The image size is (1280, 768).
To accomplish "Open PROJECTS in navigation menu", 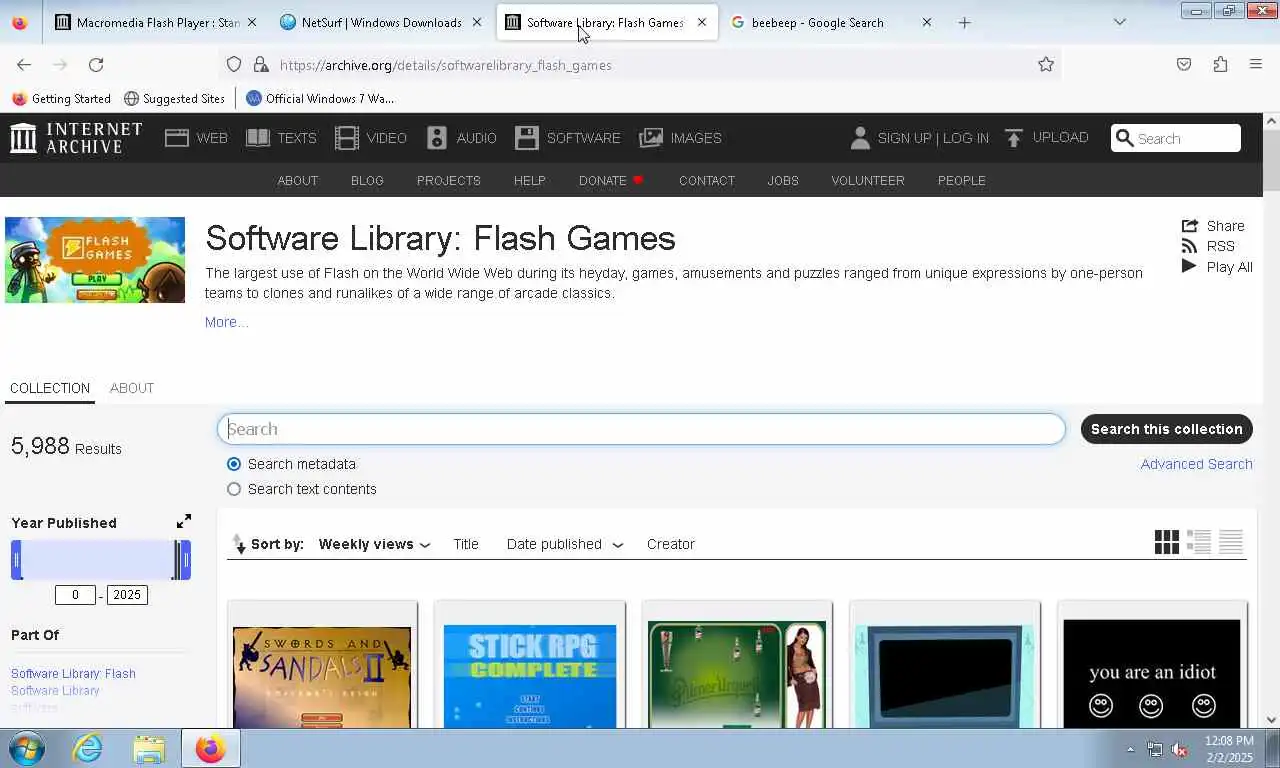I will click(449, 180).
